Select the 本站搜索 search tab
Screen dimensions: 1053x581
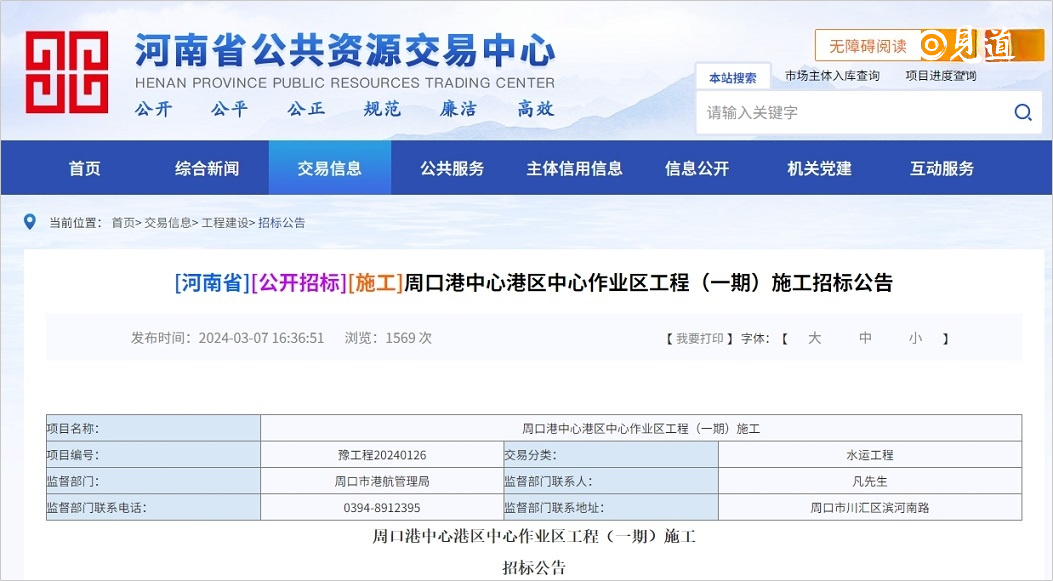(732, 77)
